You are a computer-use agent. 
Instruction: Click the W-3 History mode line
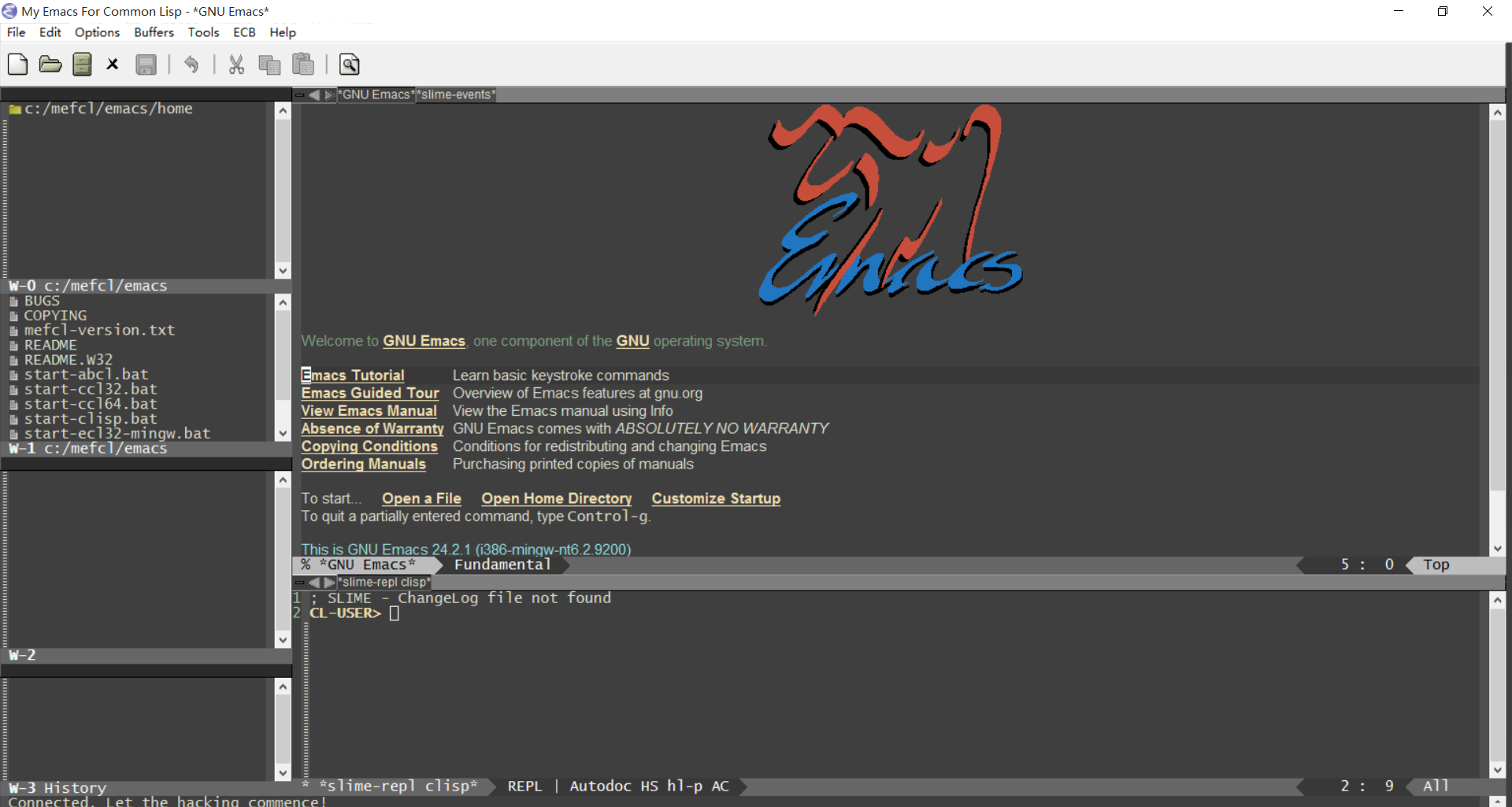coord(146,787)
